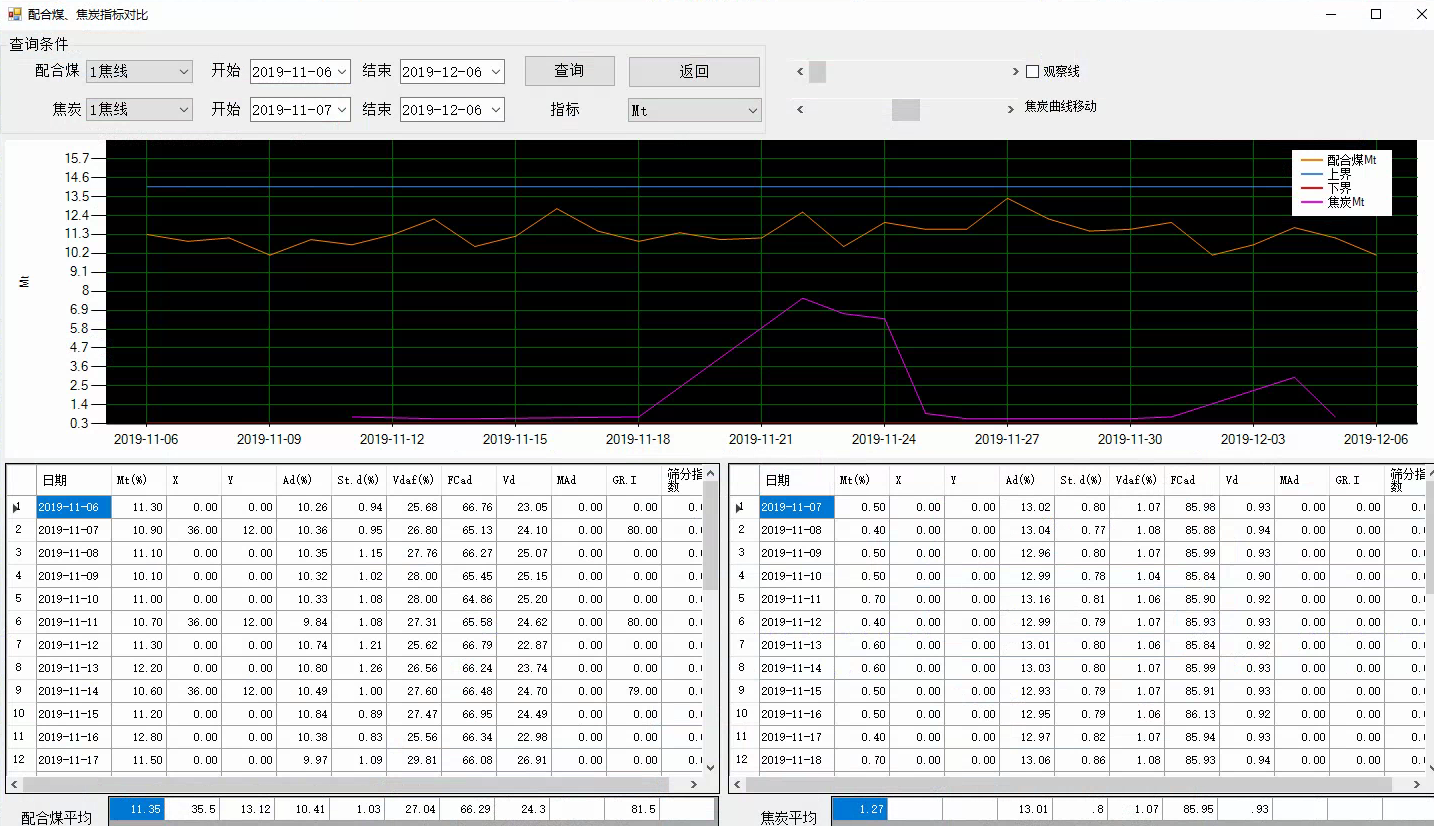Click the 查询 button
The height and width of the screenshot is (826, 1434).
(569, 71)
